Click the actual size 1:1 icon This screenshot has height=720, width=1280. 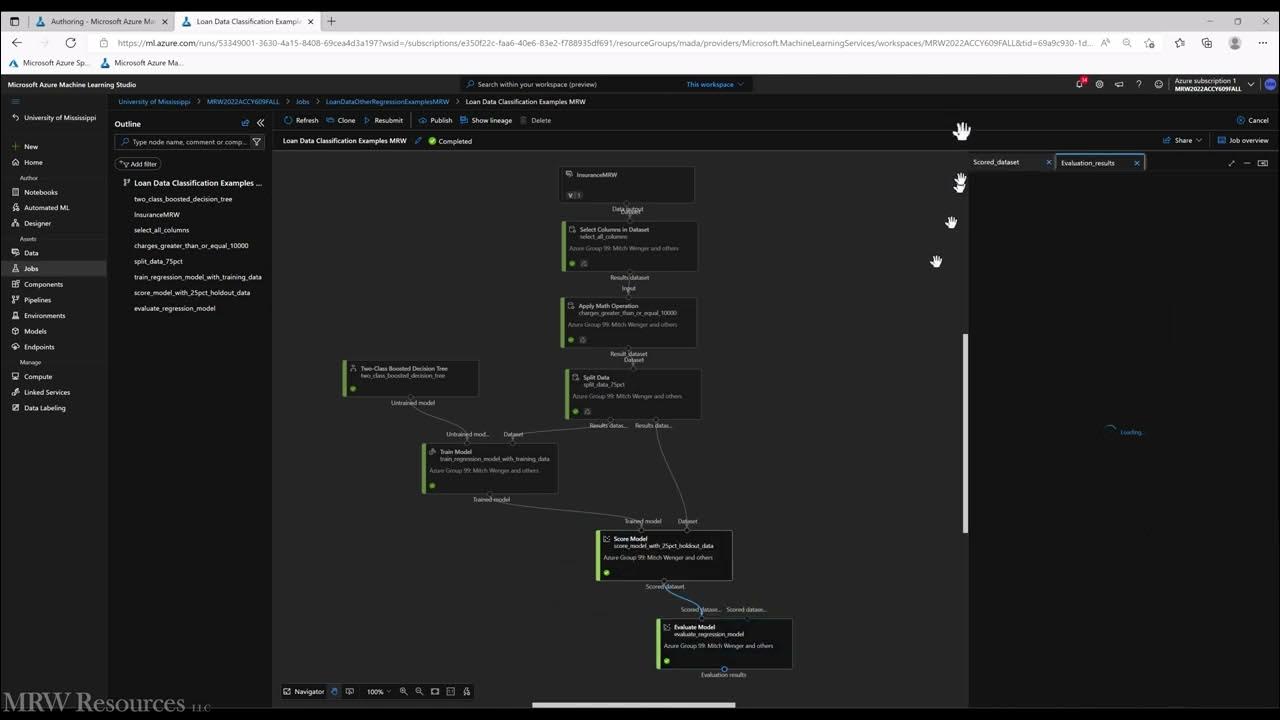(x=451, y=691)
